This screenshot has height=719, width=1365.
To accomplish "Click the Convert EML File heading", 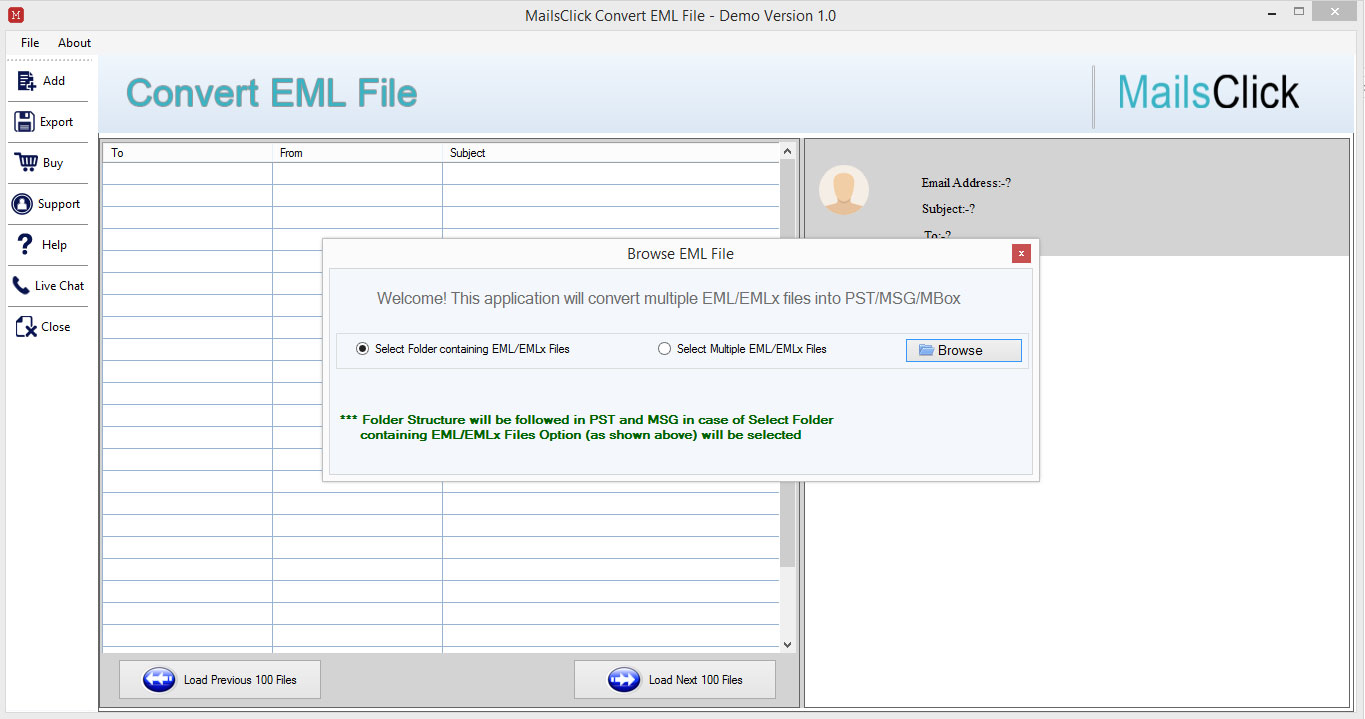I will tap(271, 93).
